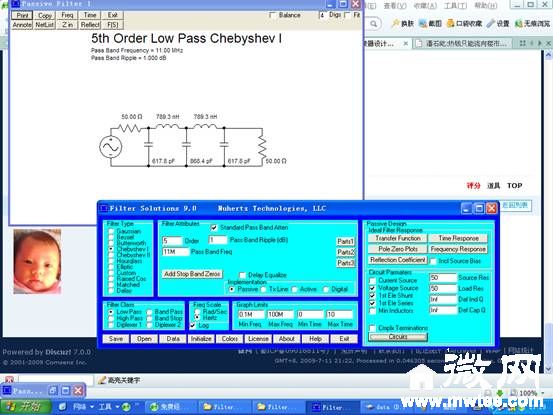Click the Order input field

click(172, 241)
